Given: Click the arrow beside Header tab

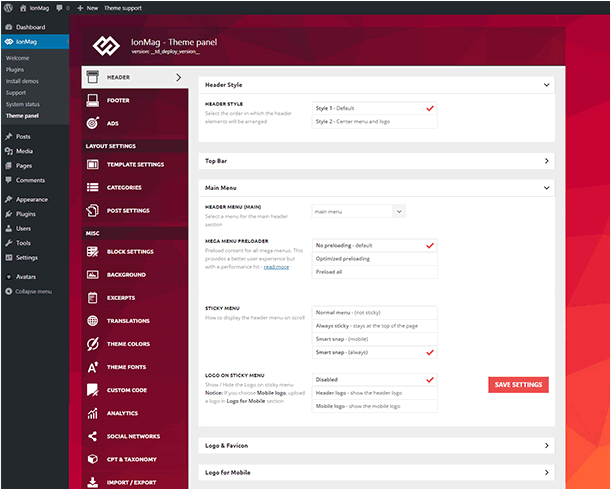Looking at the screenshot, I should click(178, 77).
